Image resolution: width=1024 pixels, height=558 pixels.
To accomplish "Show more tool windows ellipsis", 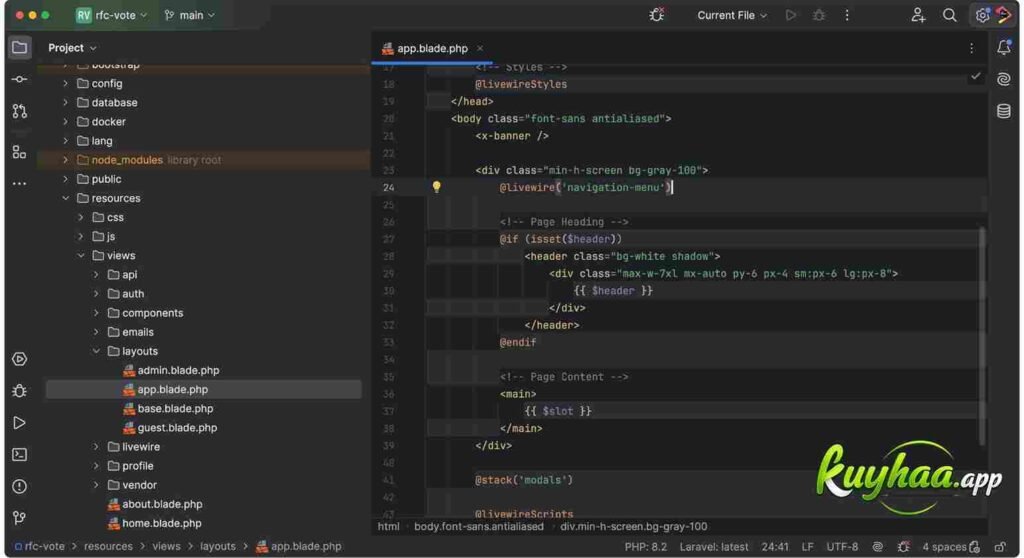I will click(x=20, y=184).
